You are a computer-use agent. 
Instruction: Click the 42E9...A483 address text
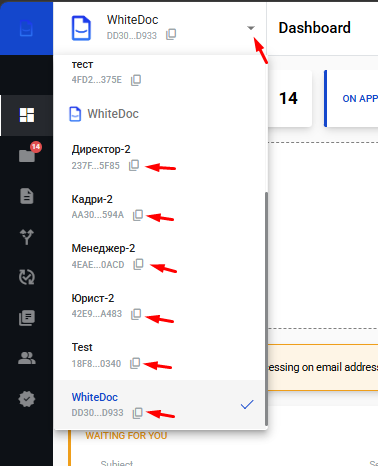pos(97,314)
